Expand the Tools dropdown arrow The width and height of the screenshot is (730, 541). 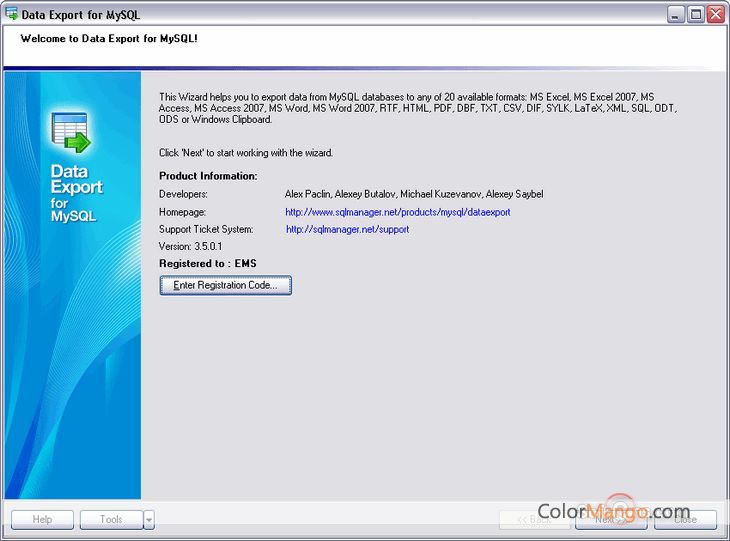tap(149, 520)
